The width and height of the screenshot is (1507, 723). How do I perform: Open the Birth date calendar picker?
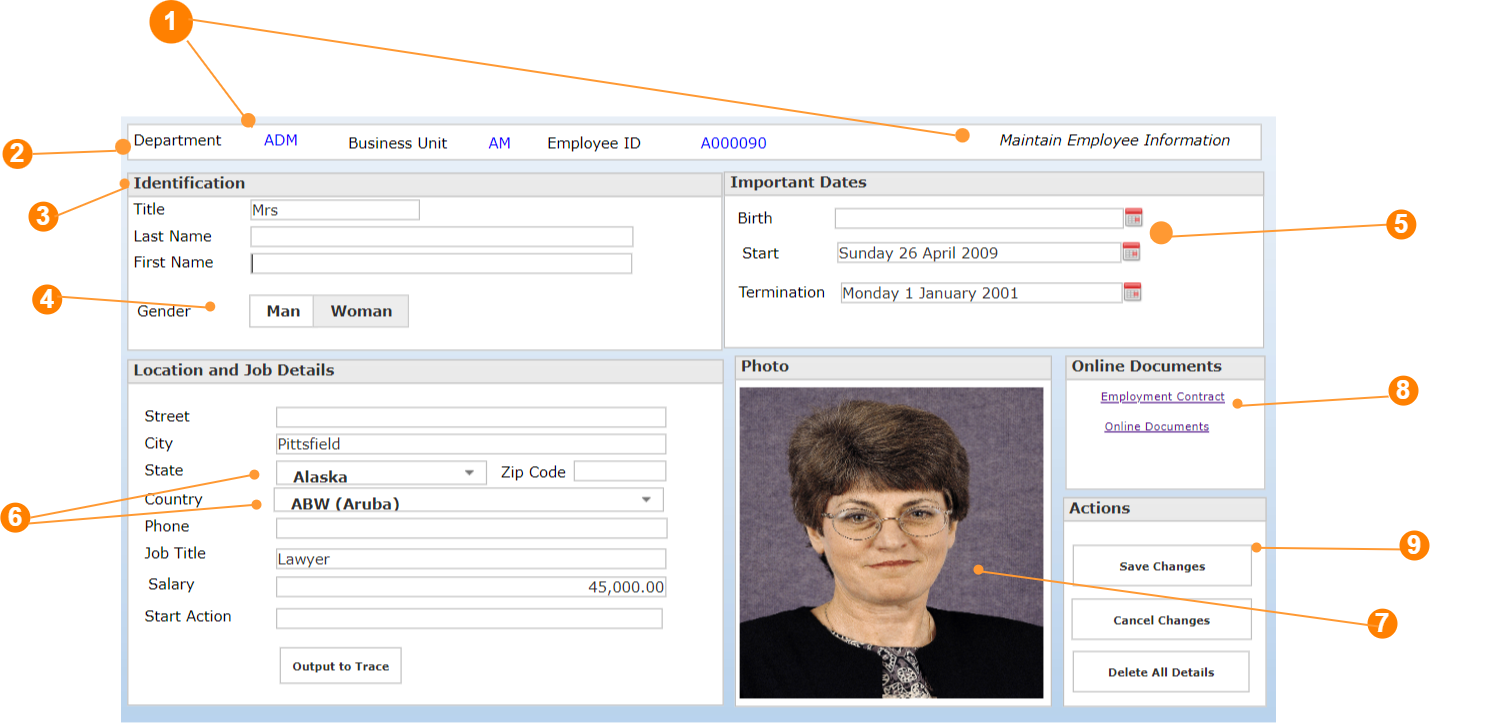(1133, 218)
